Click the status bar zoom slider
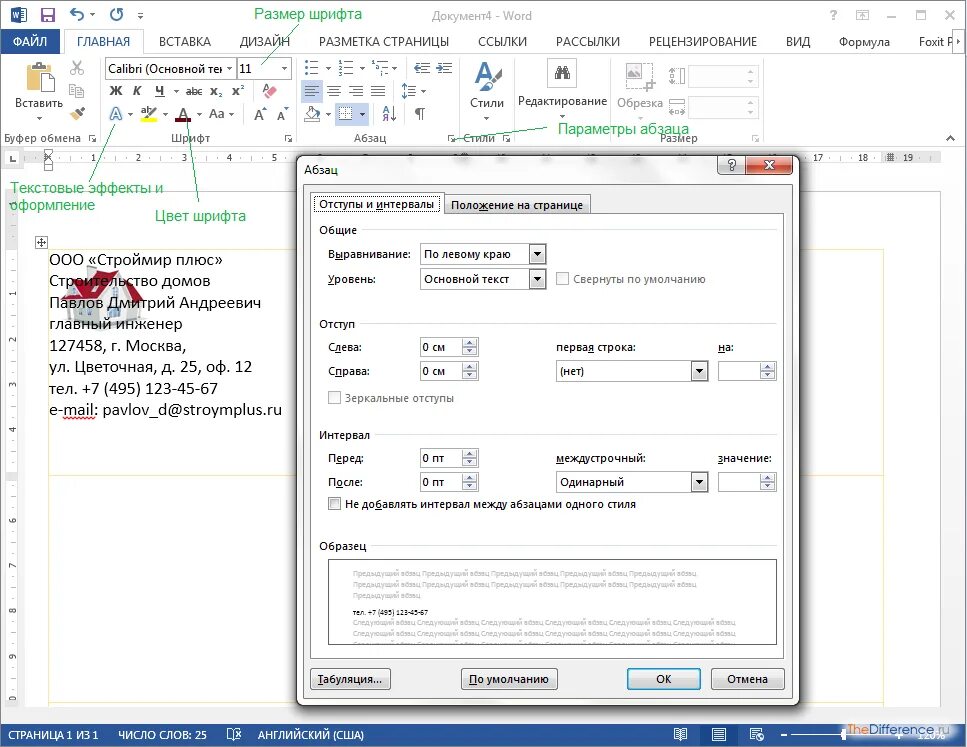Image resolution: width=967 pixels, height=747 pixels. (x=843, y=735)
